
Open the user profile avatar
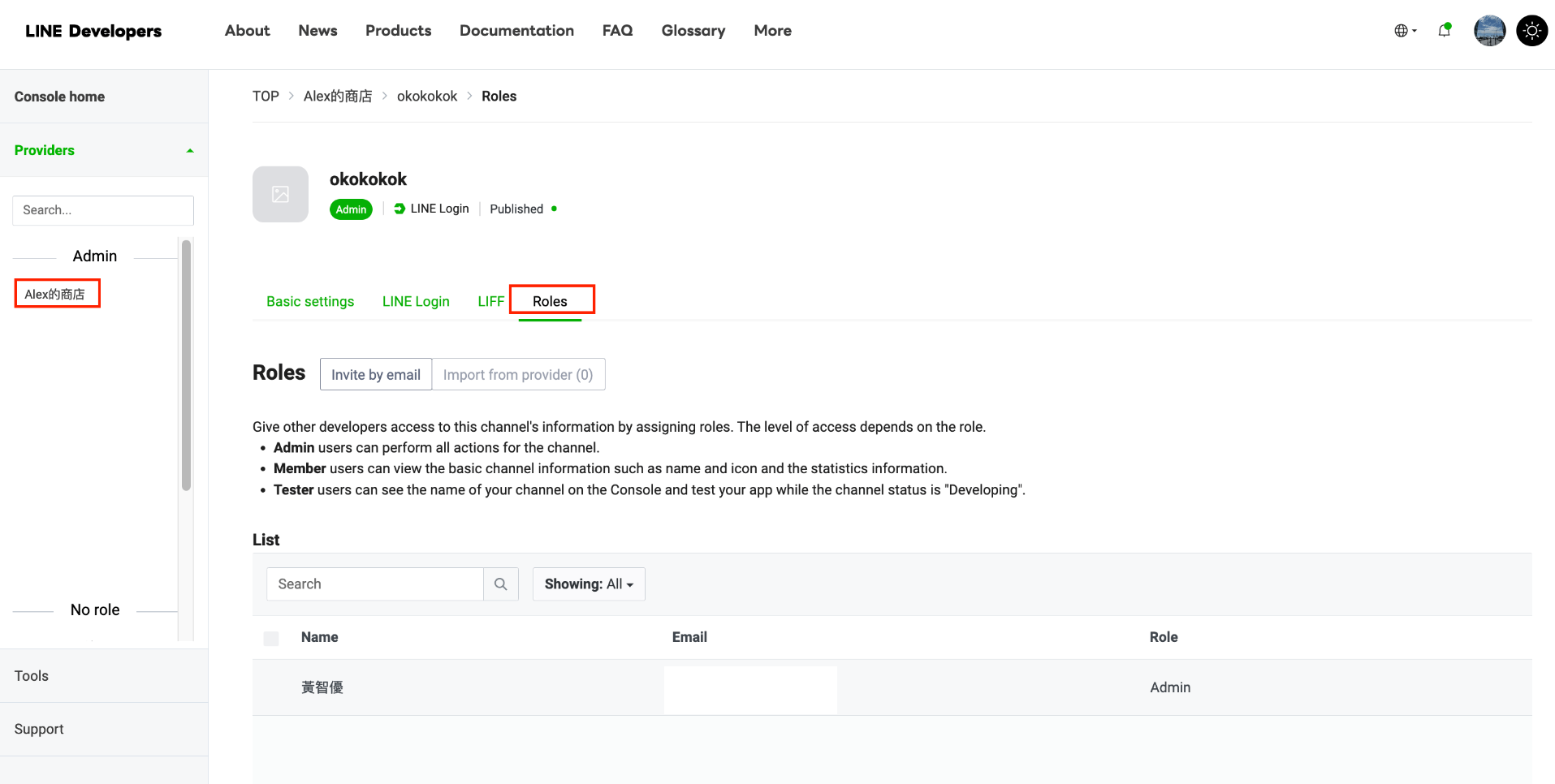click(x=1490, y=31)
